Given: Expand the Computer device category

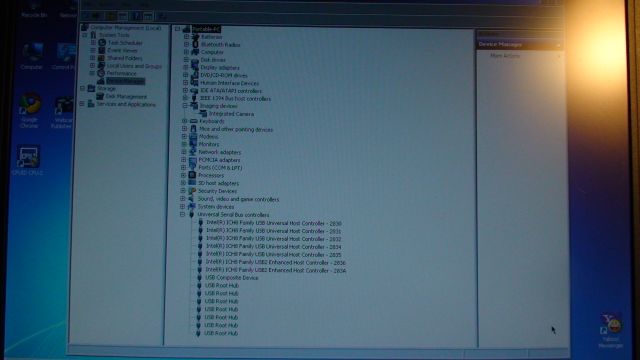Looking at the screenshot, I should tap(187, 52).
